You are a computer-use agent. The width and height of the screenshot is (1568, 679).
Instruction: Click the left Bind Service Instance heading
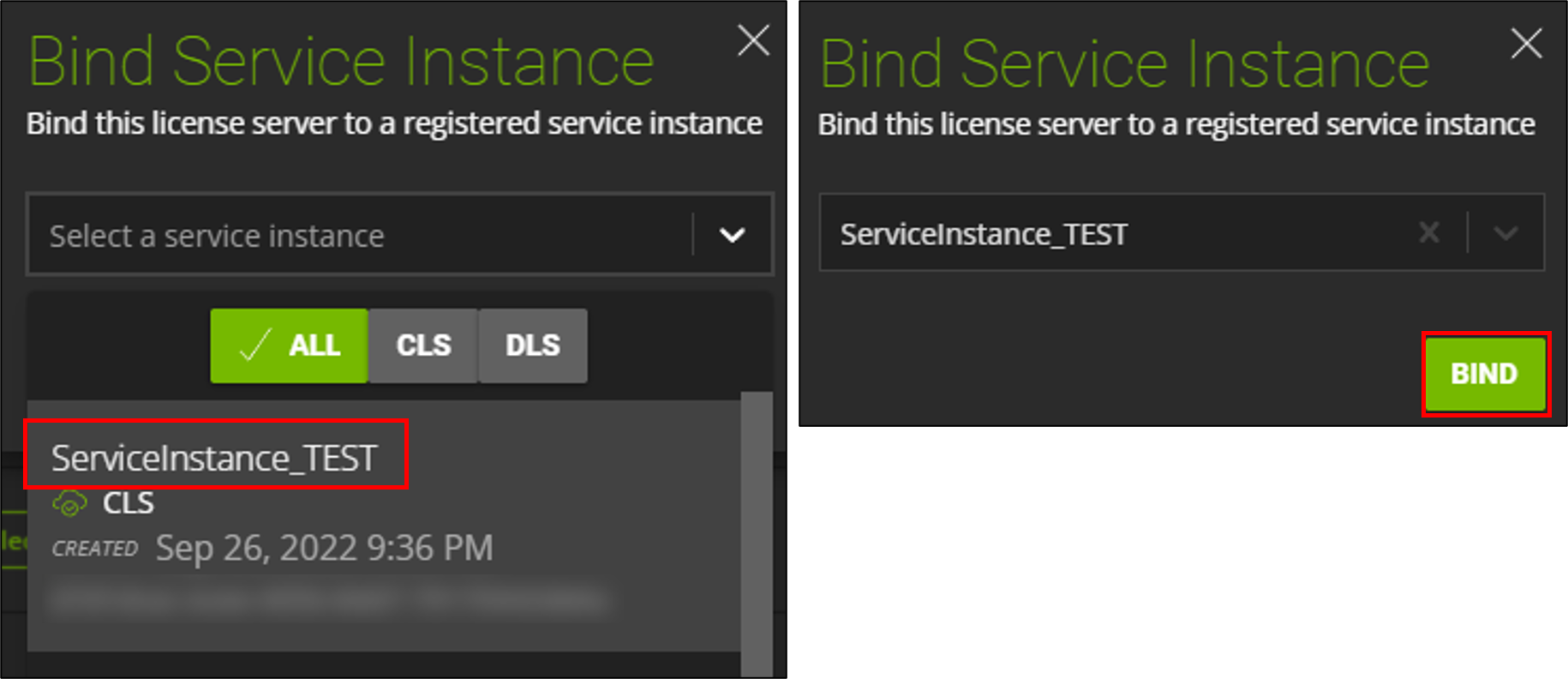(341, 63)
